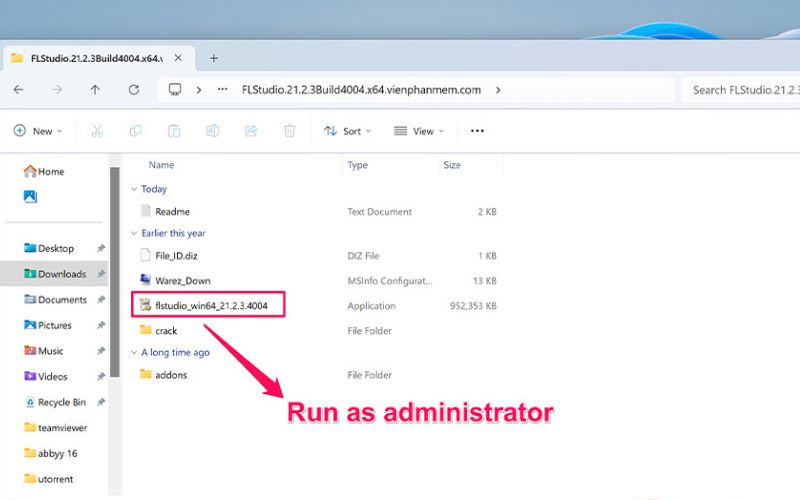
Task: Open Home in the navigation pane
Action: [44, 171]
